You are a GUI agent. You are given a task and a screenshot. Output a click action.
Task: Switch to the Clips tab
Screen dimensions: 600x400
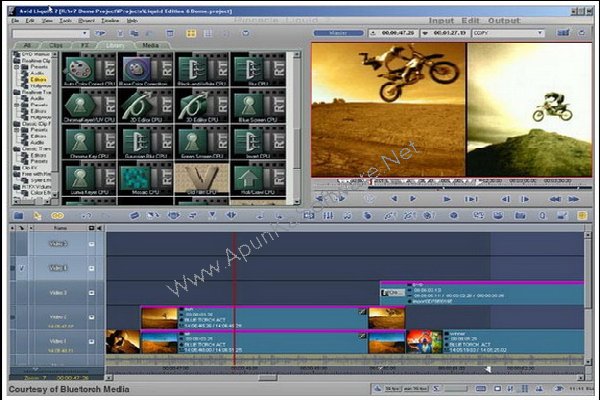(x=55, y=46)
